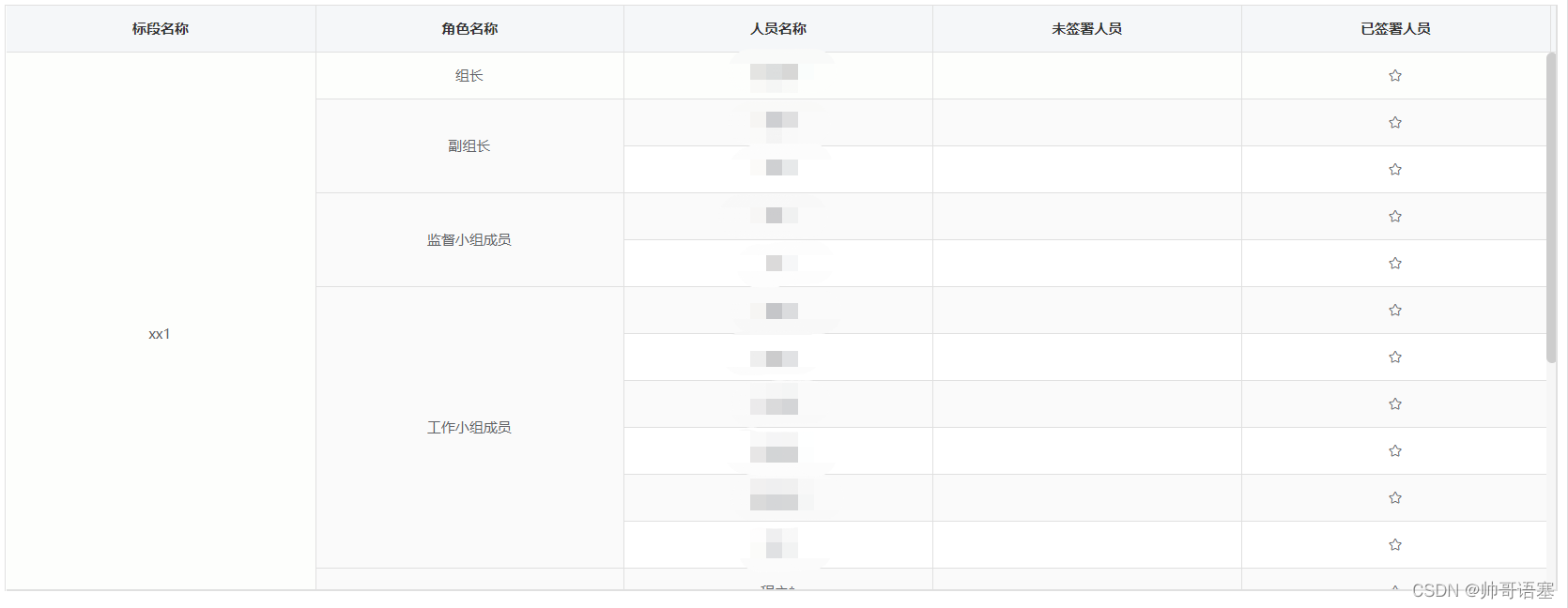This screenshot has width=1568, height=608.
Task: Toggle the star in the fourth 工作小组成员 row
Action: click(1395, 450)
